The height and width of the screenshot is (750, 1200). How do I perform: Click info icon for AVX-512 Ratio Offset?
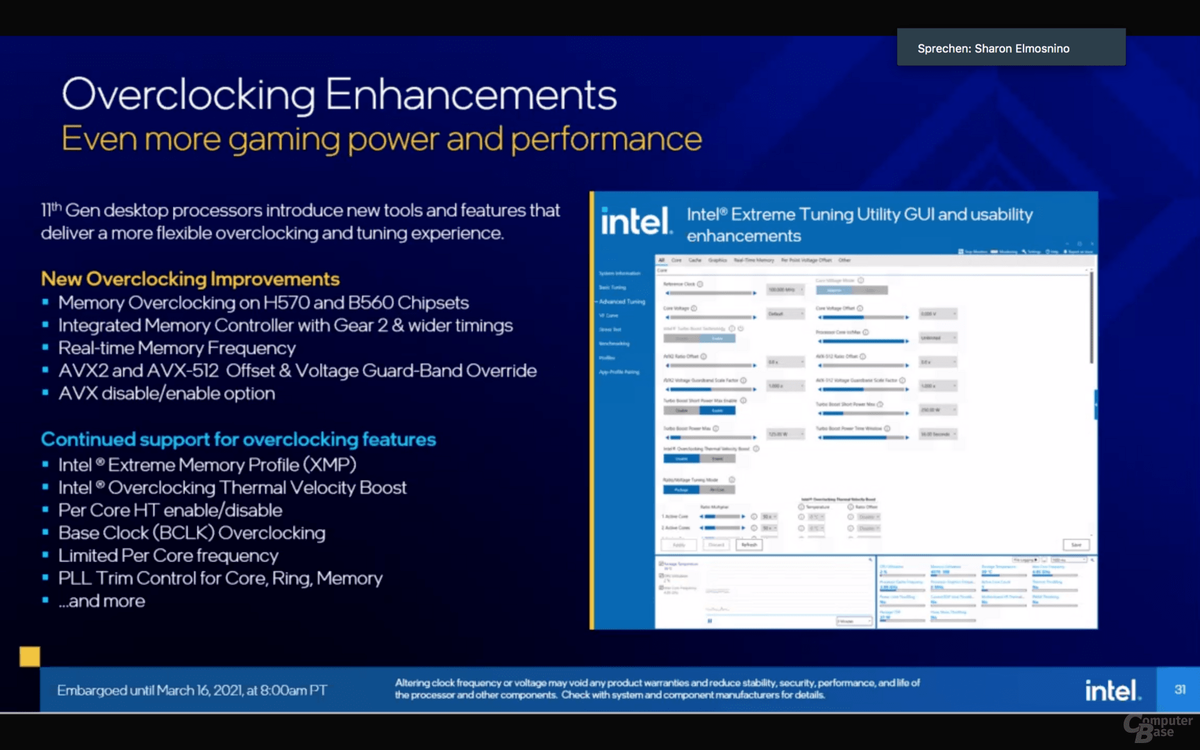(862, 356)
